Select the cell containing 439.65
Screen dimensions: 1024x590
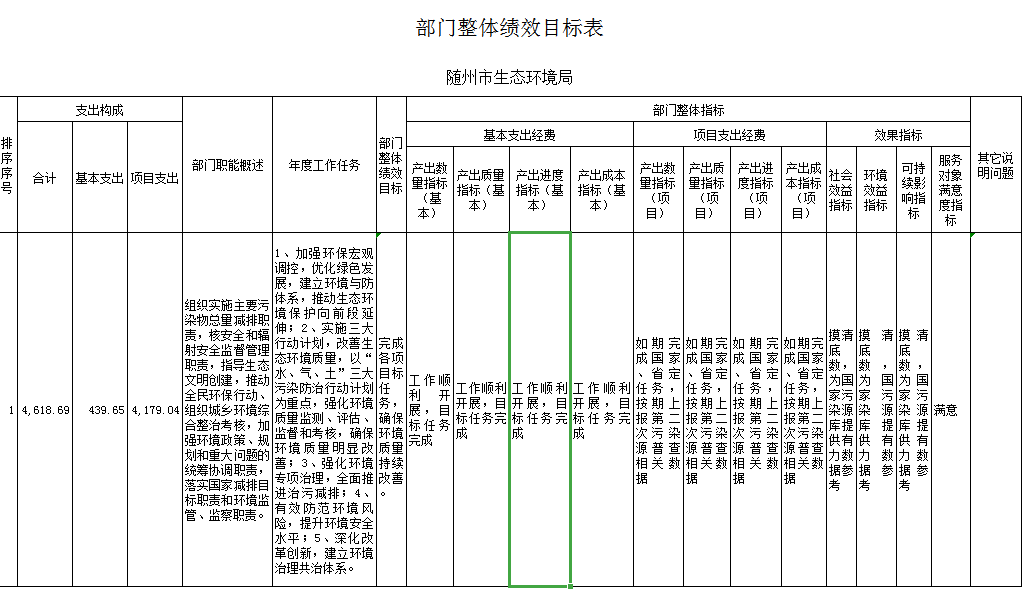click(x=100, y=410)
